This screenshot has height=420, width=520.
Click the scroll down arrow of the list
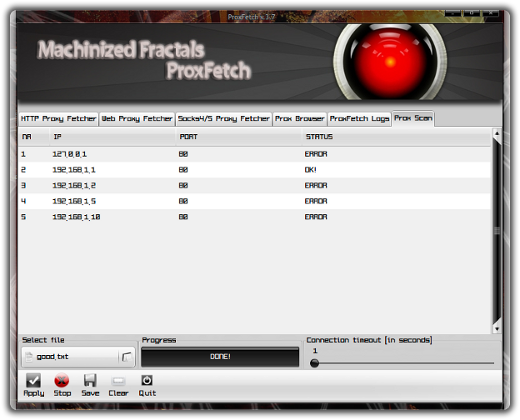(x=497, y=329)
